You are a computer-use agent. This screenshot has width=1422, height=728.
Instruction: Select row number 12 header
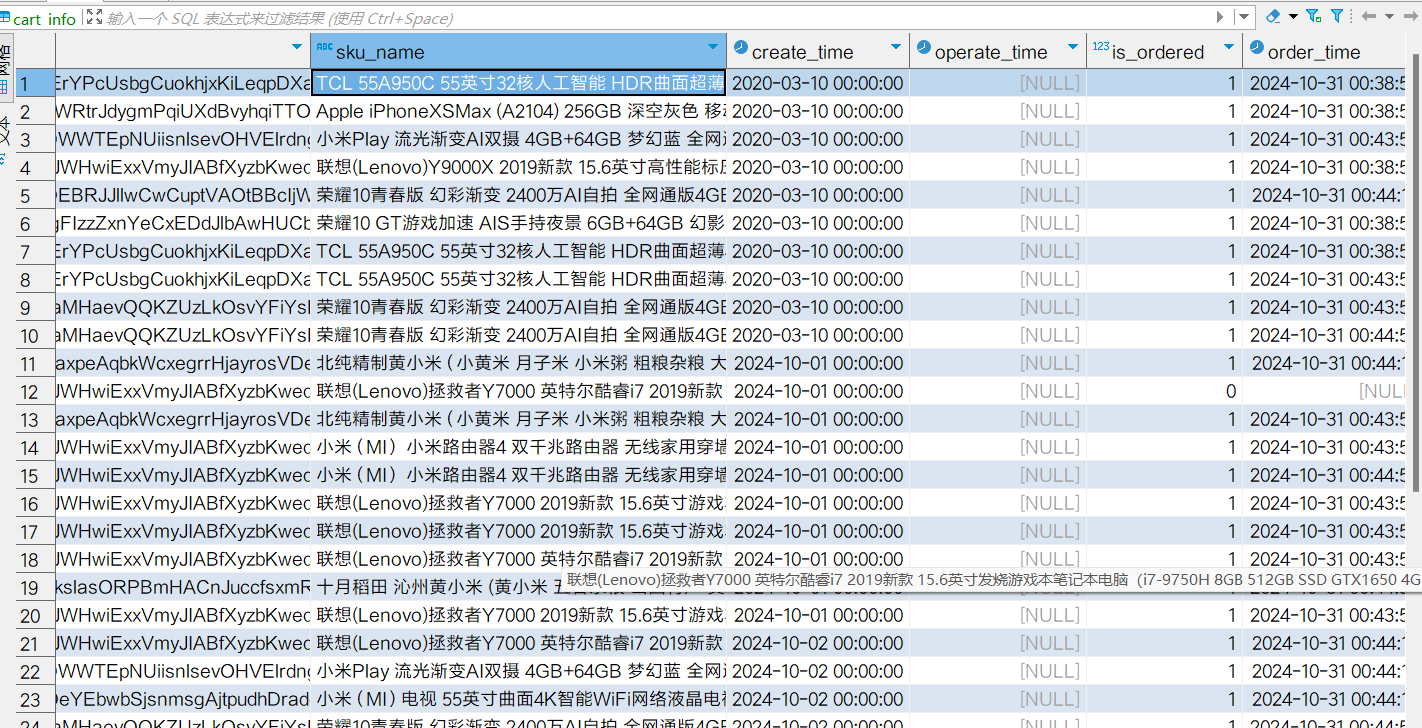click(x=33, y=391)
